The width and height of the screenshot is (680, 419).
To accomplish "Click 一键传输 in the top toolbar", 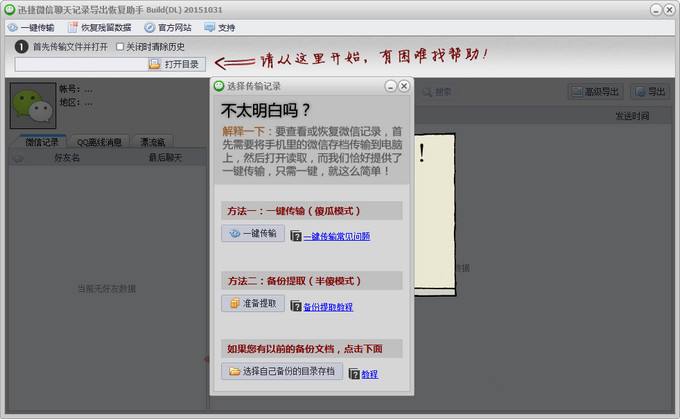I will coord(31,28).
